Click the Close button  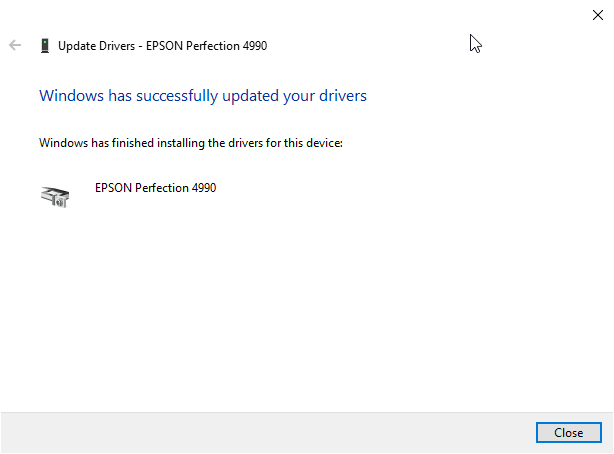click(569, 432)
